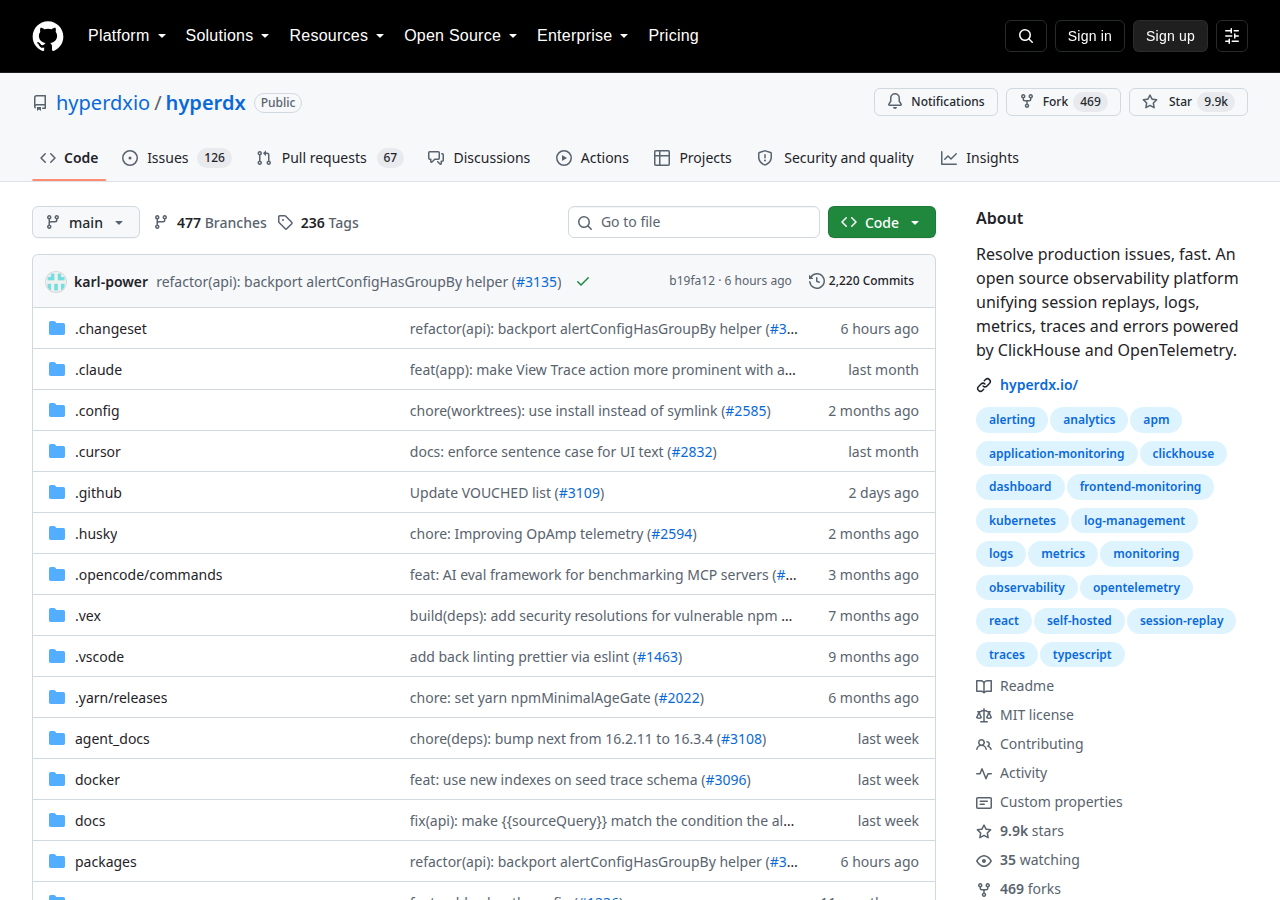Screen dimensions: 1280x900
Task: Click the opentelemetry topic tag
Action: click(x=1136, y=587)
